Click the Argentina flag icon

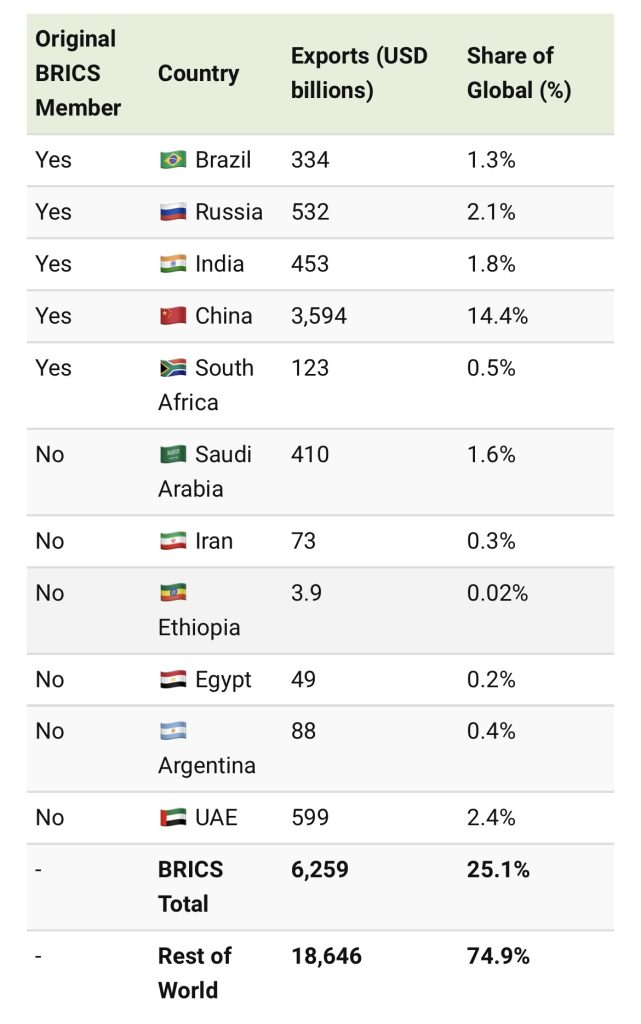tap(173, 732)
